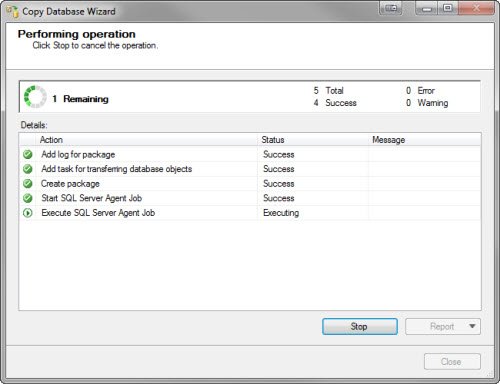The height and width of the screenshot is (384, 500).
Task: Select 'Add task for transferring database objects' text
Action: (x=117, y=169)
